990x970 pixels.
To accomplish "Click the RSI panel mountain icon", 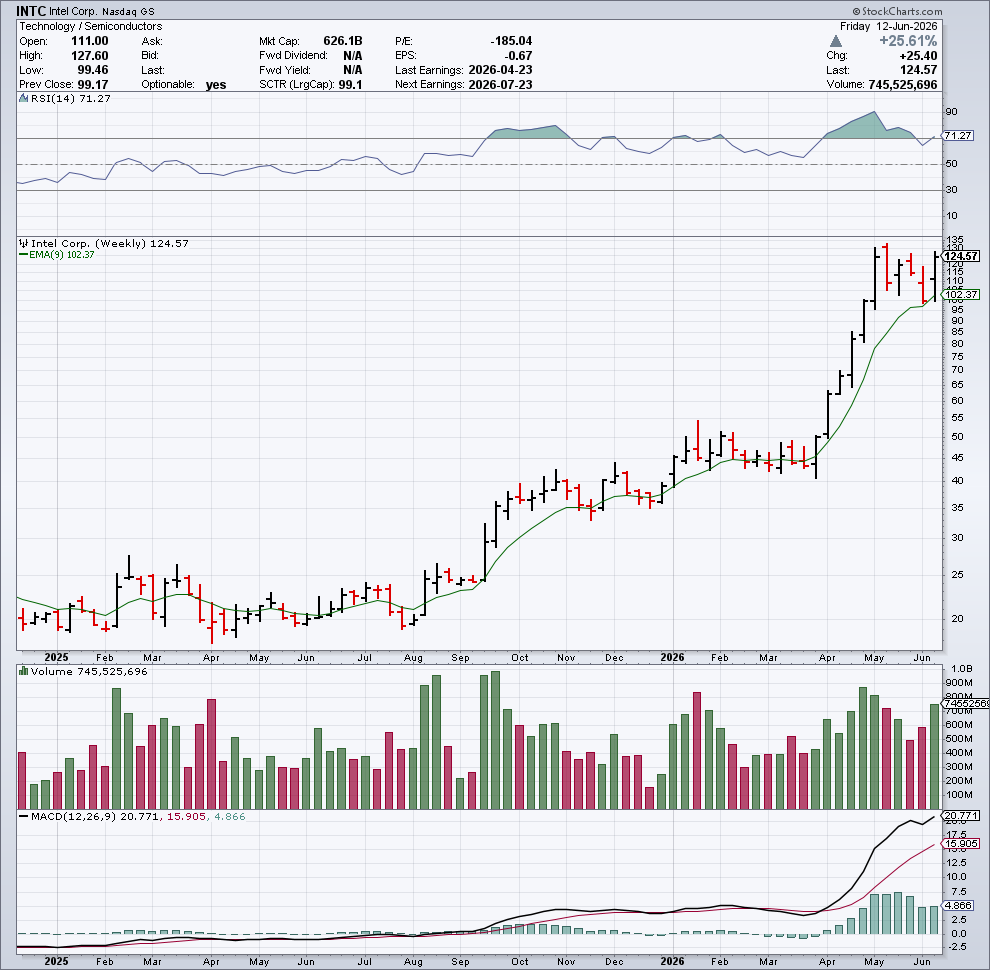I will [23, 99].
